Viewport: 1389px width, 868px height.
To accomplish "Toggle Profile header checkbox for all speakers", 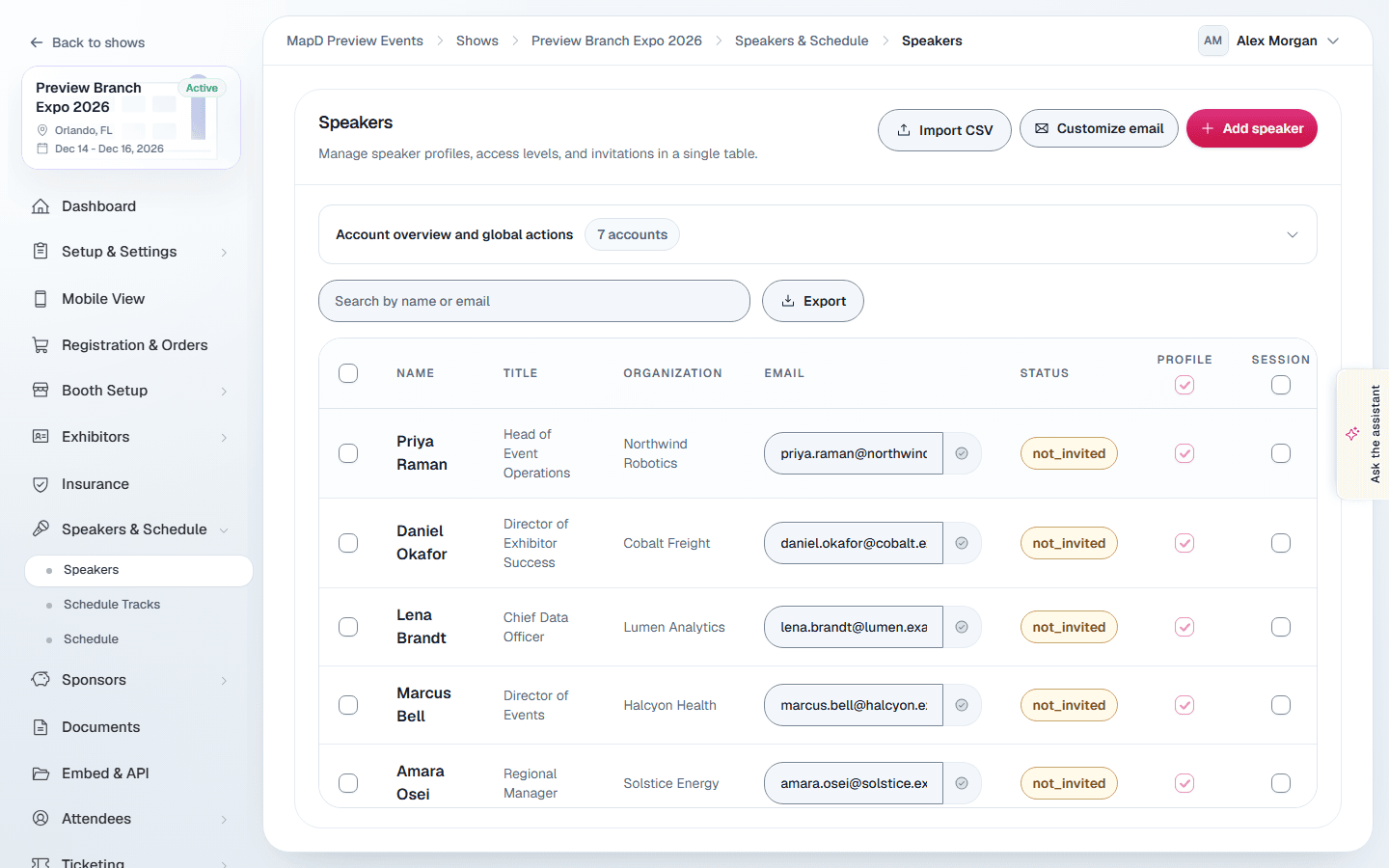I will 1185,385.
